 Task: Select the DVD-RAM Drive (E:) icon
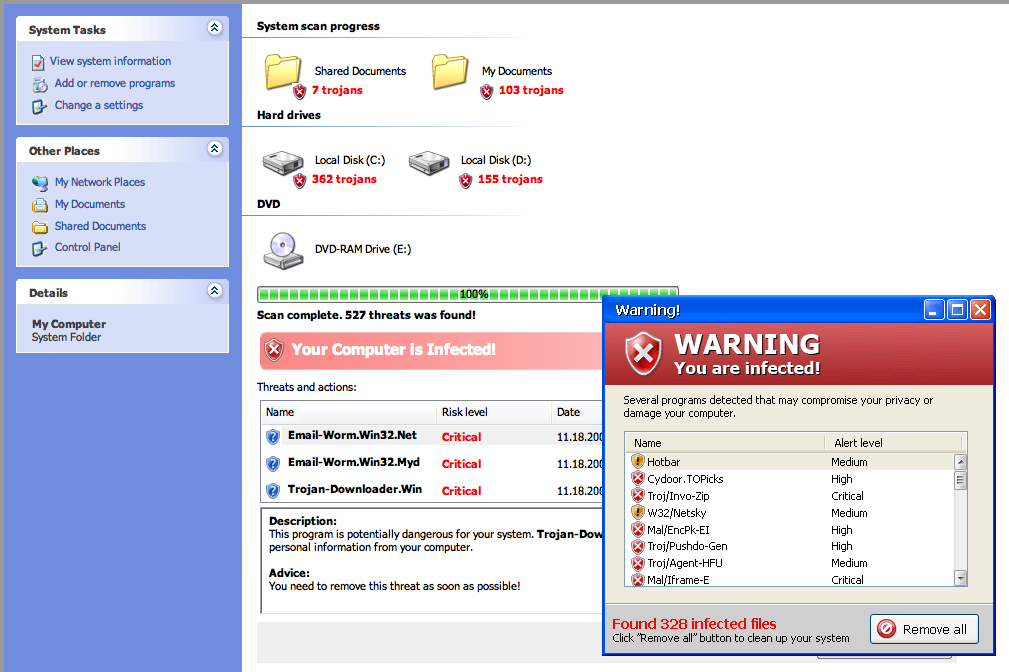[x=282, y=250]
